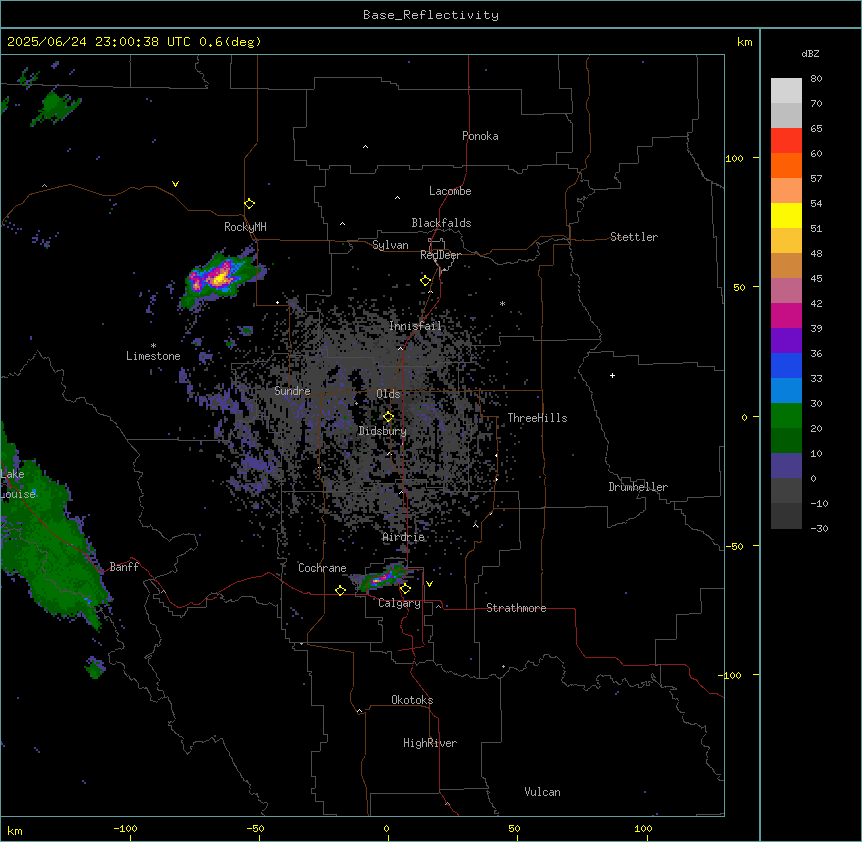Screen dimensions: 862x842
Task: Click the Airdrie city label
Action: (404, 537)
